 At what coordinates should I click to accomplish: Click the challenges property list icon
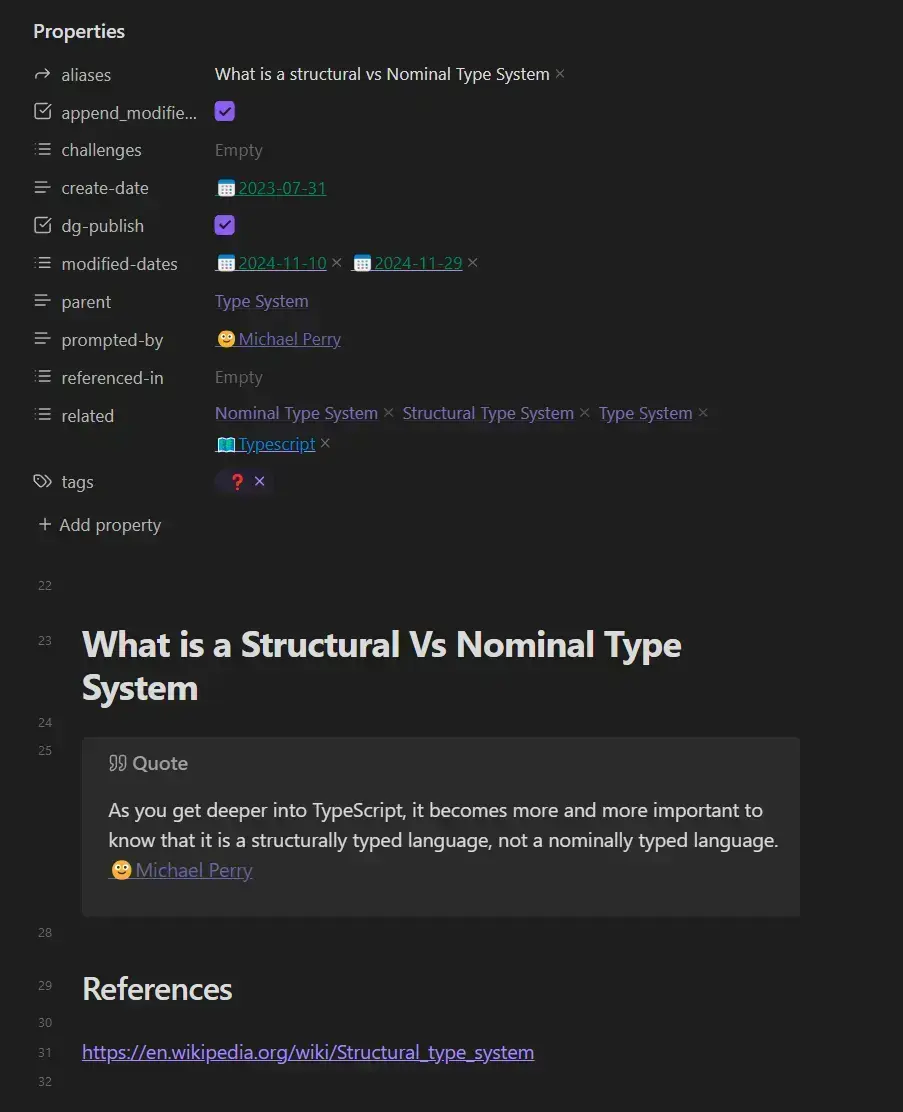tap(42, 150)
